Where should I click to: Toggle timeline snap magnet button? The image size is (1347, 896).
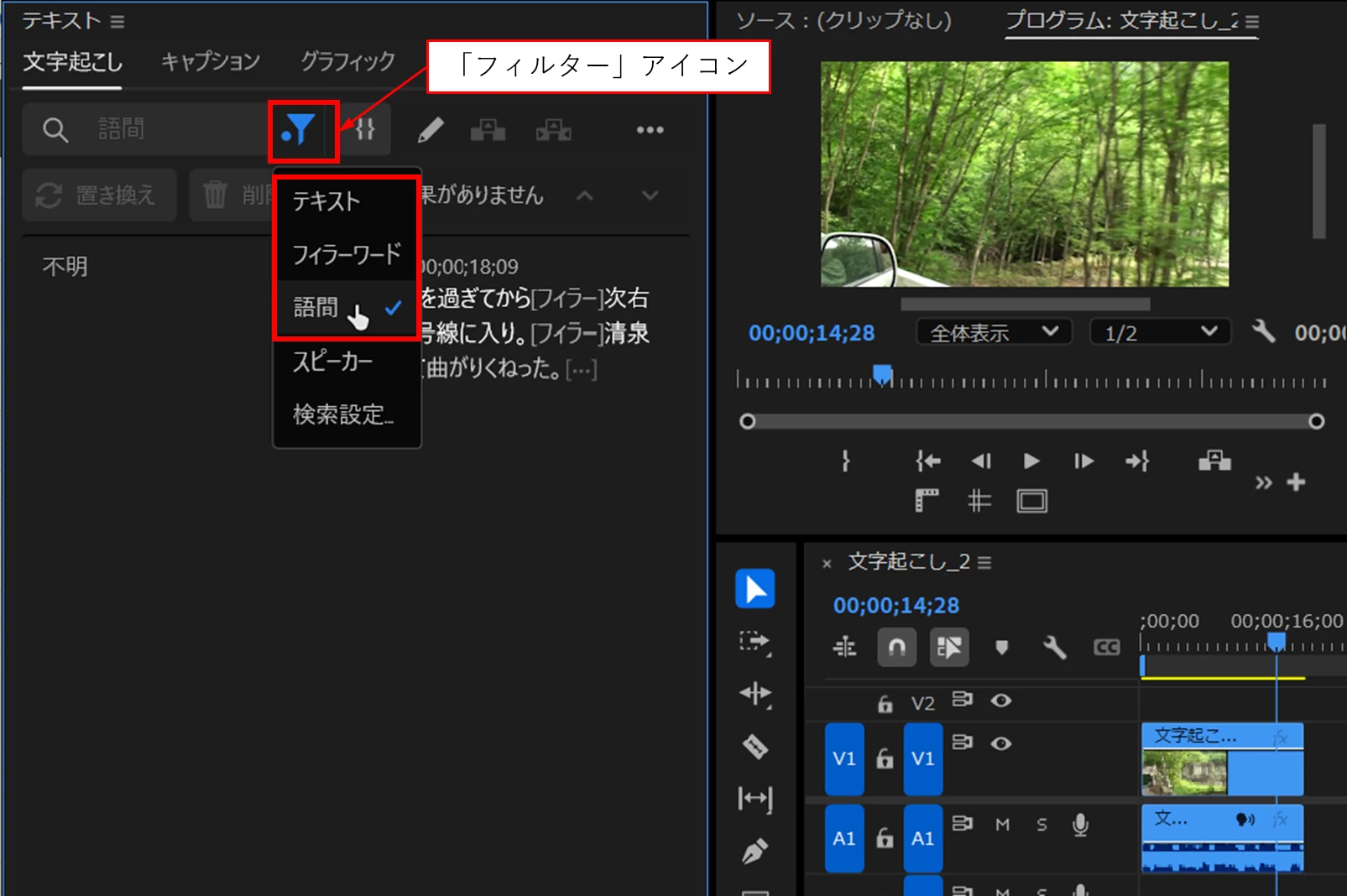896,647
